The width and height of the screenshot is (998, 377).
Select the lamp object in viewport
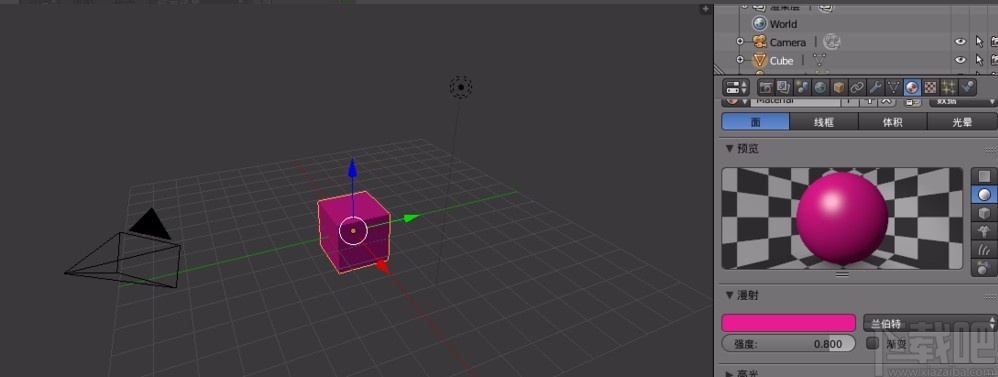(461, 87)
